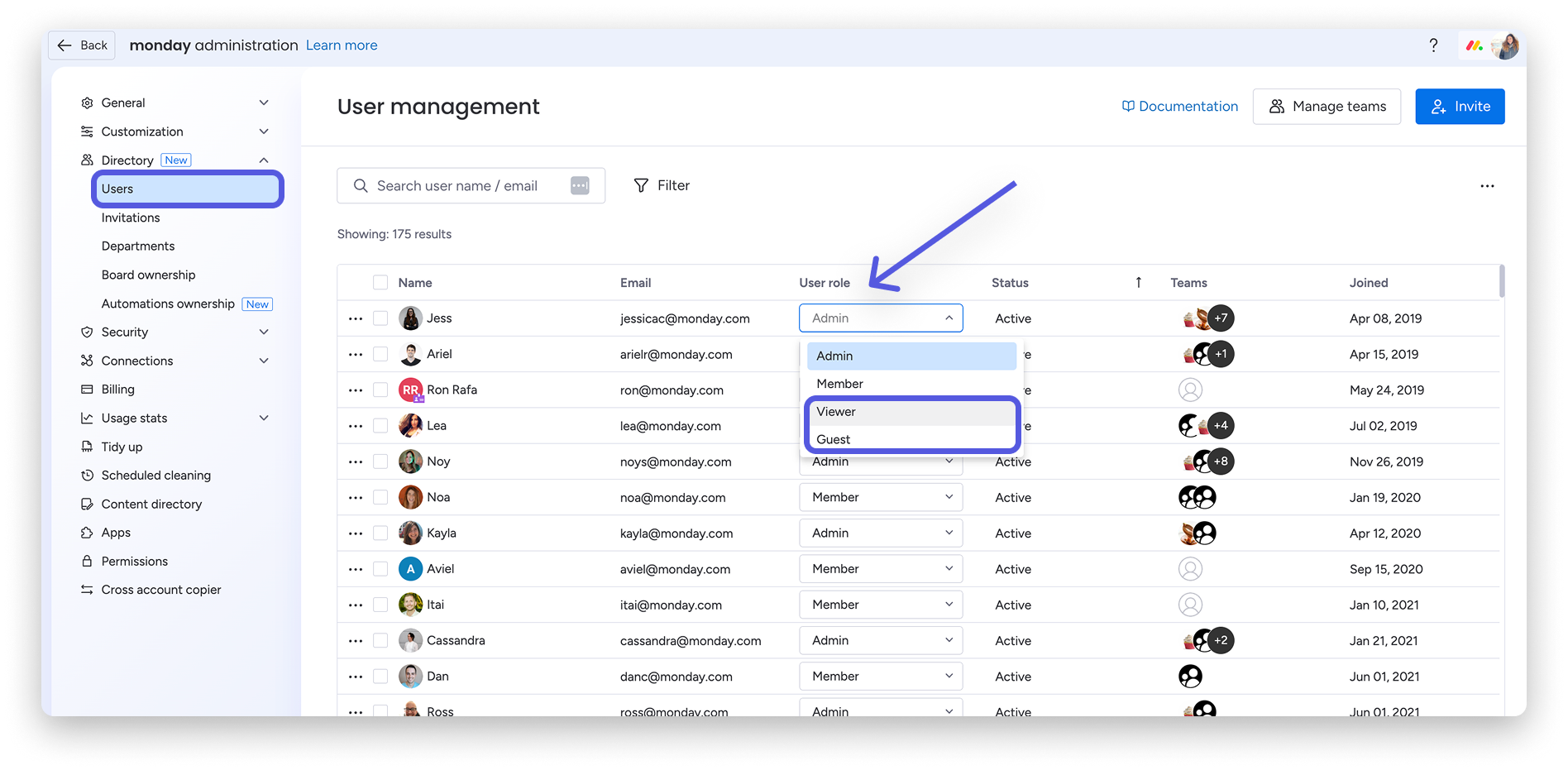The image size is (1568, 770).
Task: Click Aviel's empty team icon
Action: pyautogui.click(x=1190, y=569)
